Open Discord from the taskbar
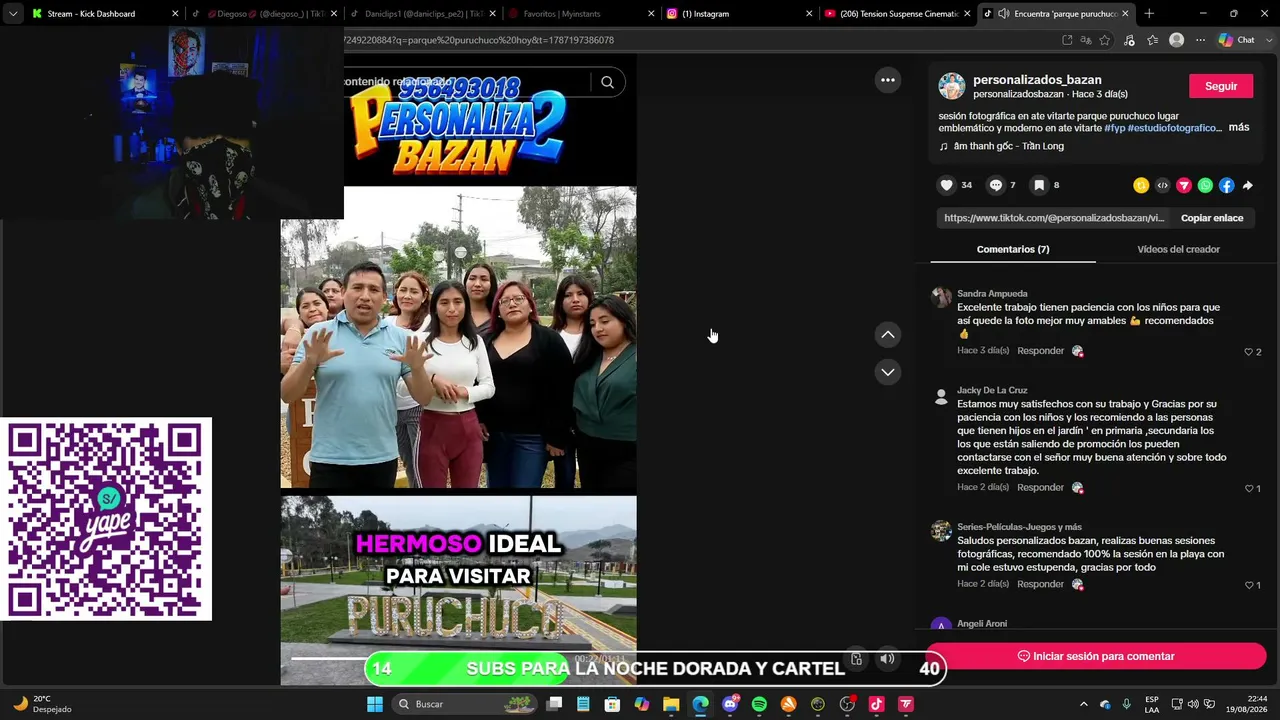This screenshot has width=1280, height=720. tap(730, 704)
